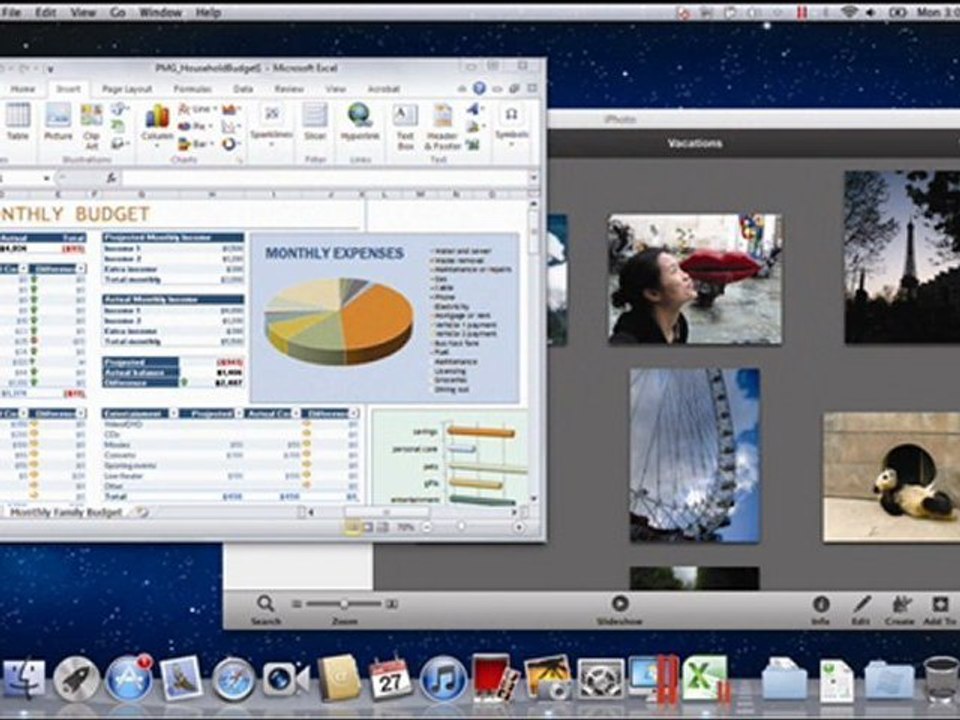Image resolution: width=960 pixels, height=720 pixels.
Task: Select the Eiffel Tower photo in iPhoto
Action: (x=902, y=257)
